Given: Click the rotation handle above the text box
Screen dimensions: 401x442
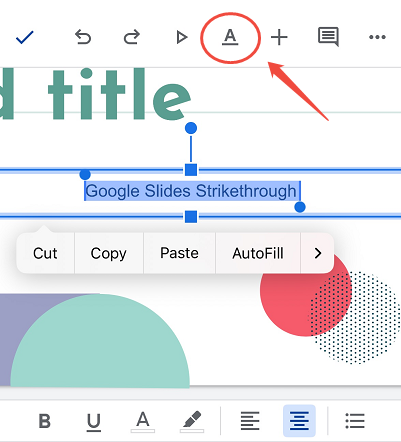Looking at the screenshot, I should click(191, 128).
